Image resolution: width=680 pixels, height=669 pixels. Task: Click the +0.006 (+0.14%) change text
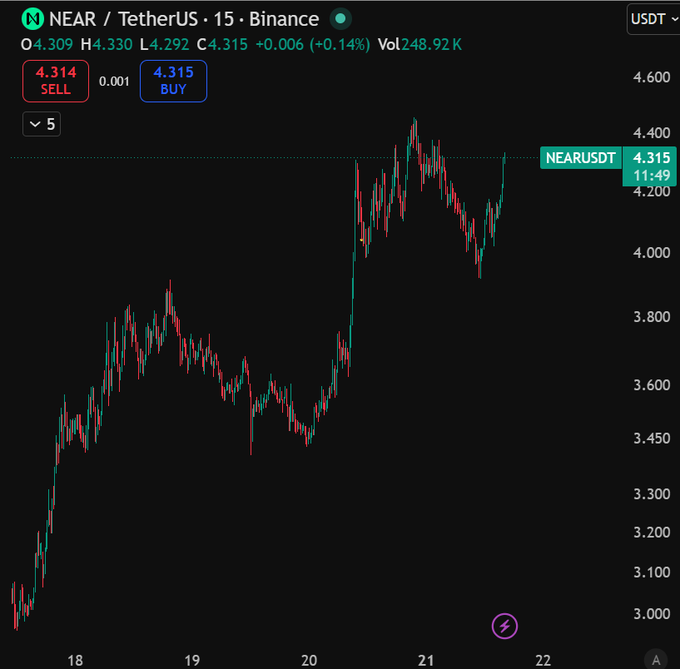(x=313, y=44)
